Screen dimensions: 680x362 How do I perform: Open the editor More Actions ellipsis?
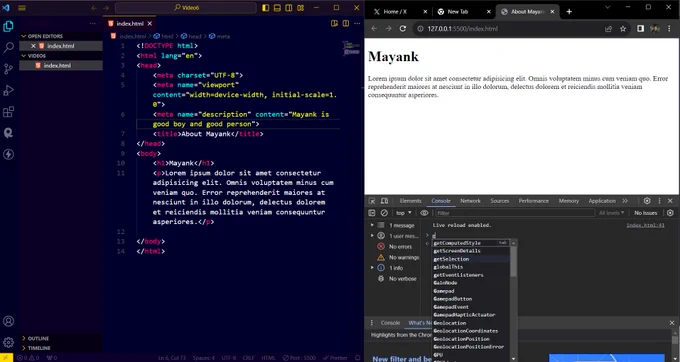[357, 23]
